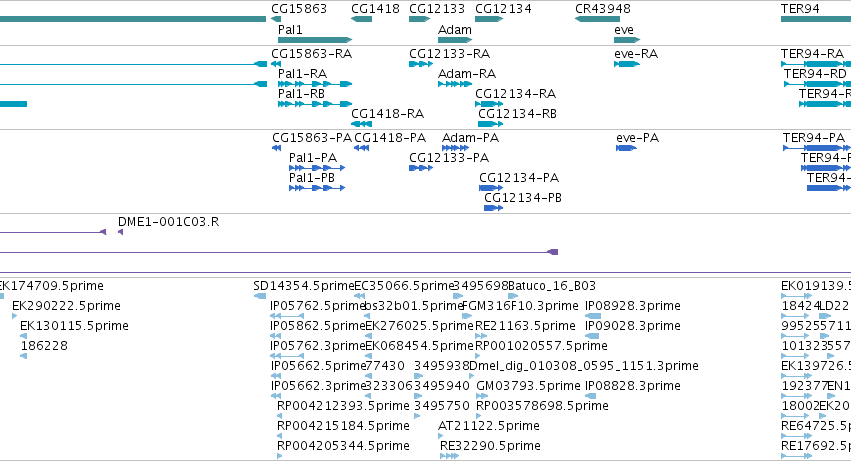Viewport: 851px width, 461px height.
Task: Select the Batuco_16_B03 feature label
Action: click(x=552, y=286)
